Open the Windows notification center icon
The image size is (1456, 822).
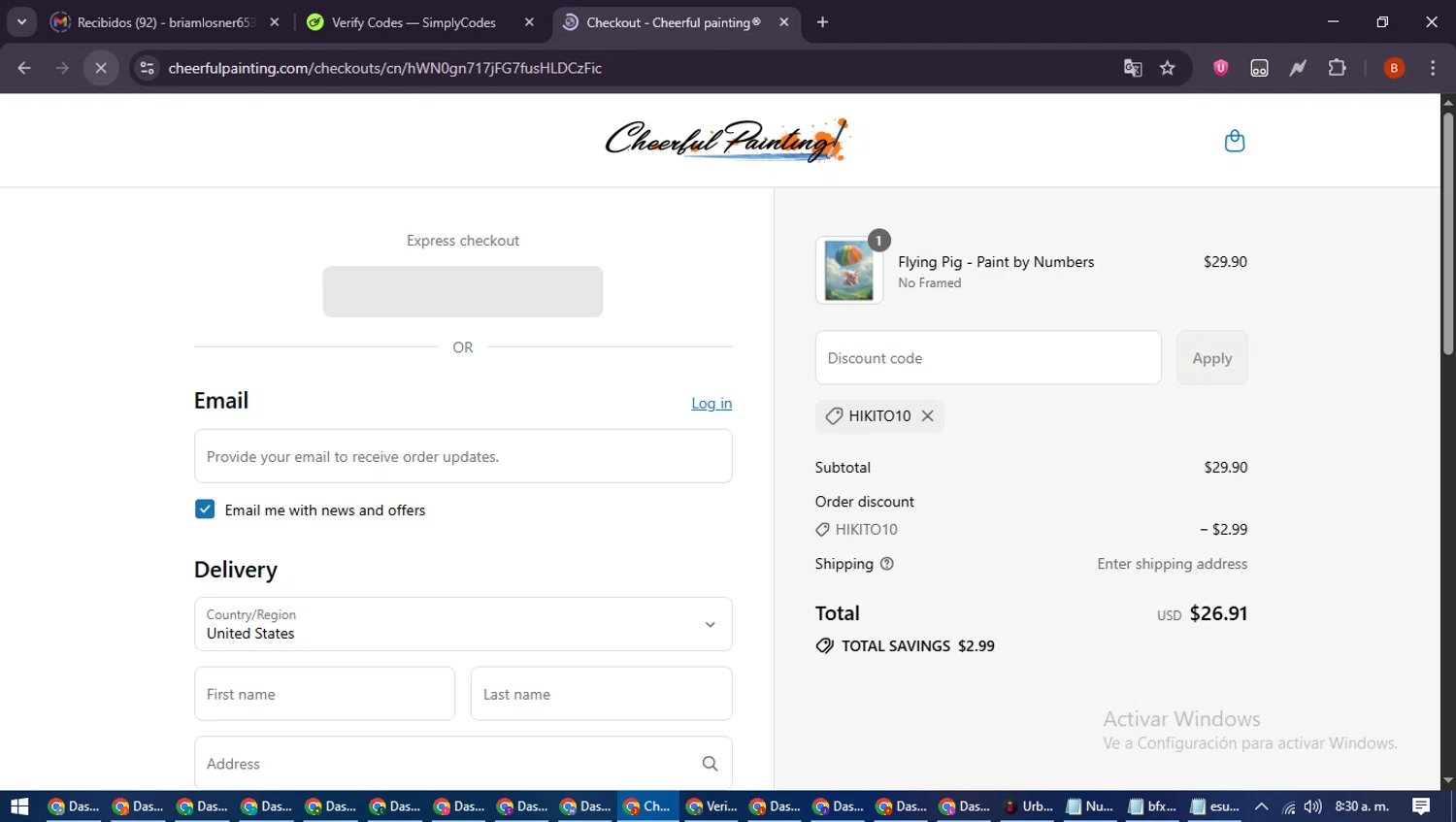pyautogui.click(x=1421, y=806)
